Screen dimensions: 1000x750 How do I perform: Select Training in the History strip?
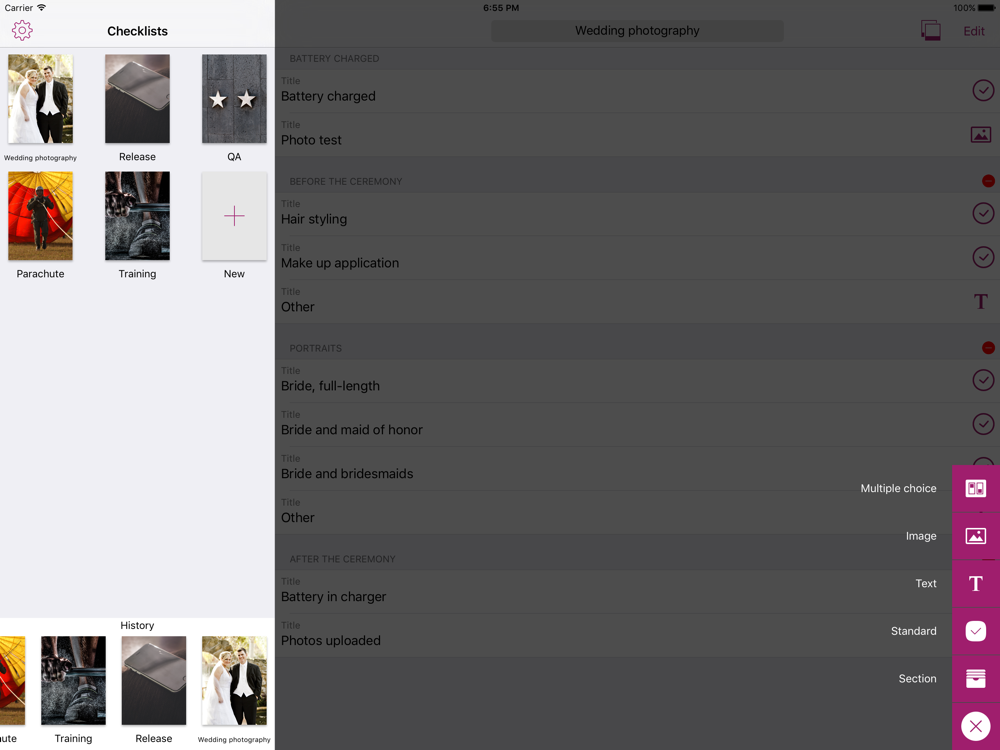point(73,680)
